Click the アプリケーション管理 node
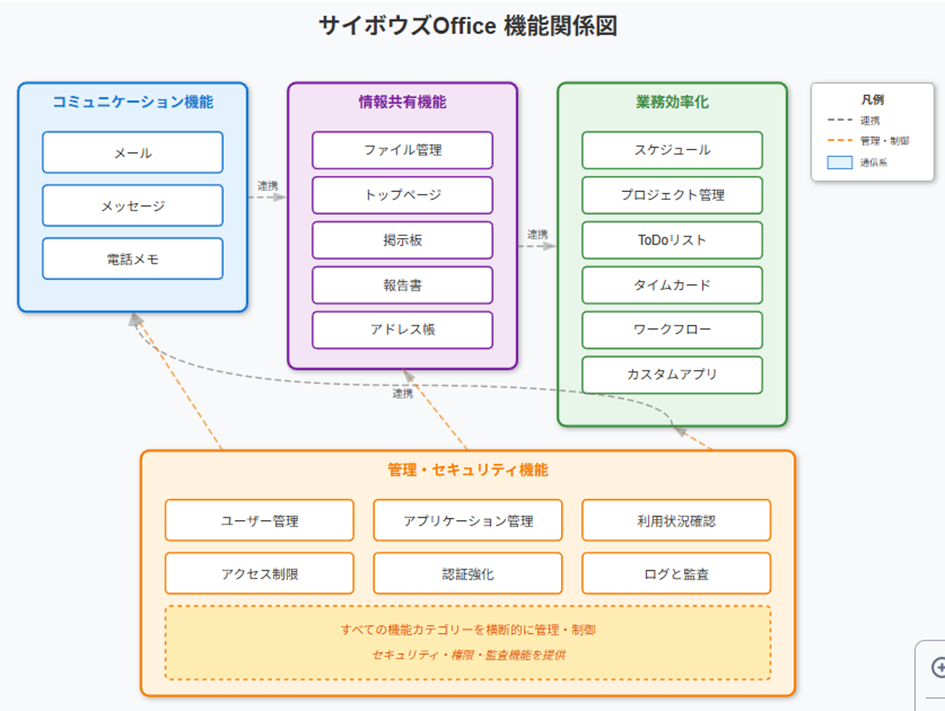 pyautogui.click(x=468, y=521)
